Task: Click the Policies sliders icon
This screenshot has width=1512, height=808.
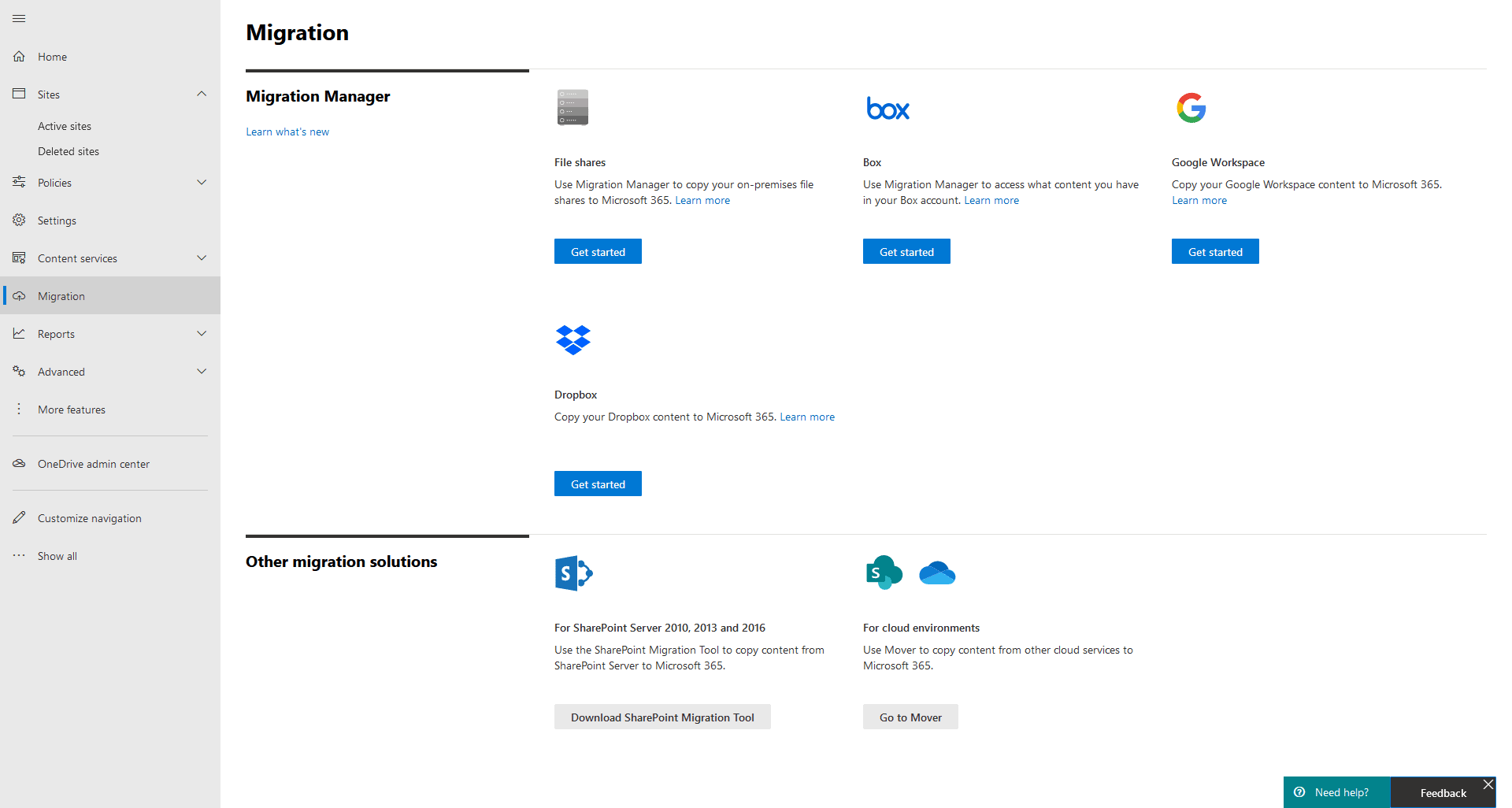Action: coord(19,182)
